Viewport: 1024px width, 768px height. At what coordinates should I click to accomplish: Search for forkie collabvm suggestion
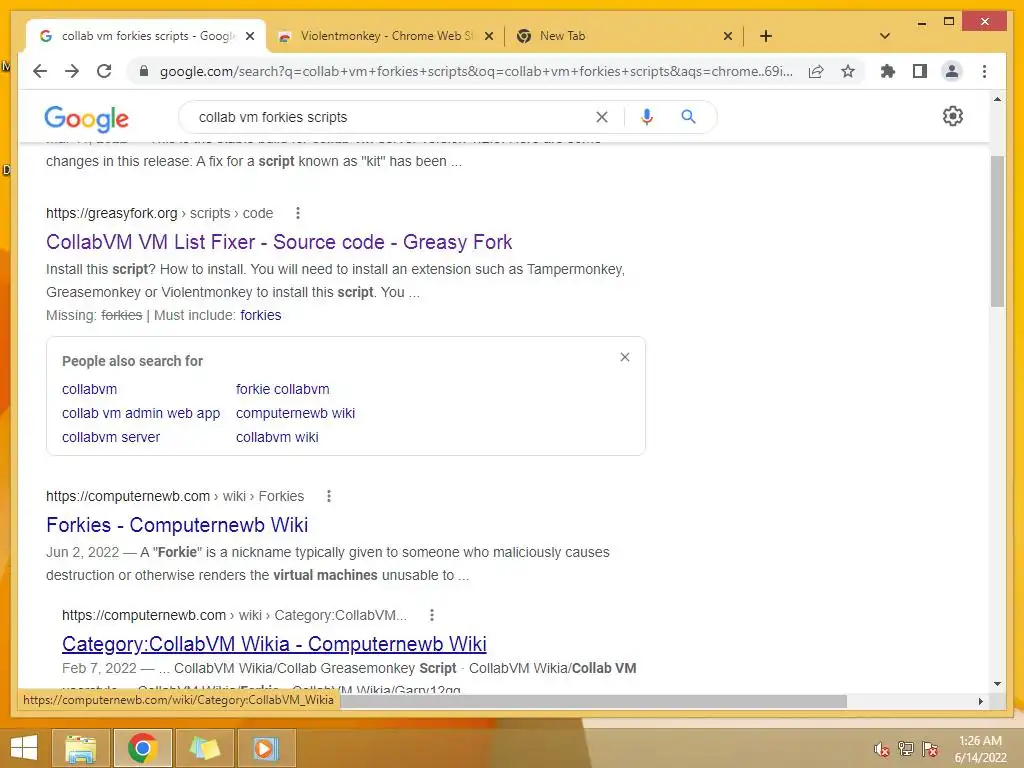click(283, 389)
